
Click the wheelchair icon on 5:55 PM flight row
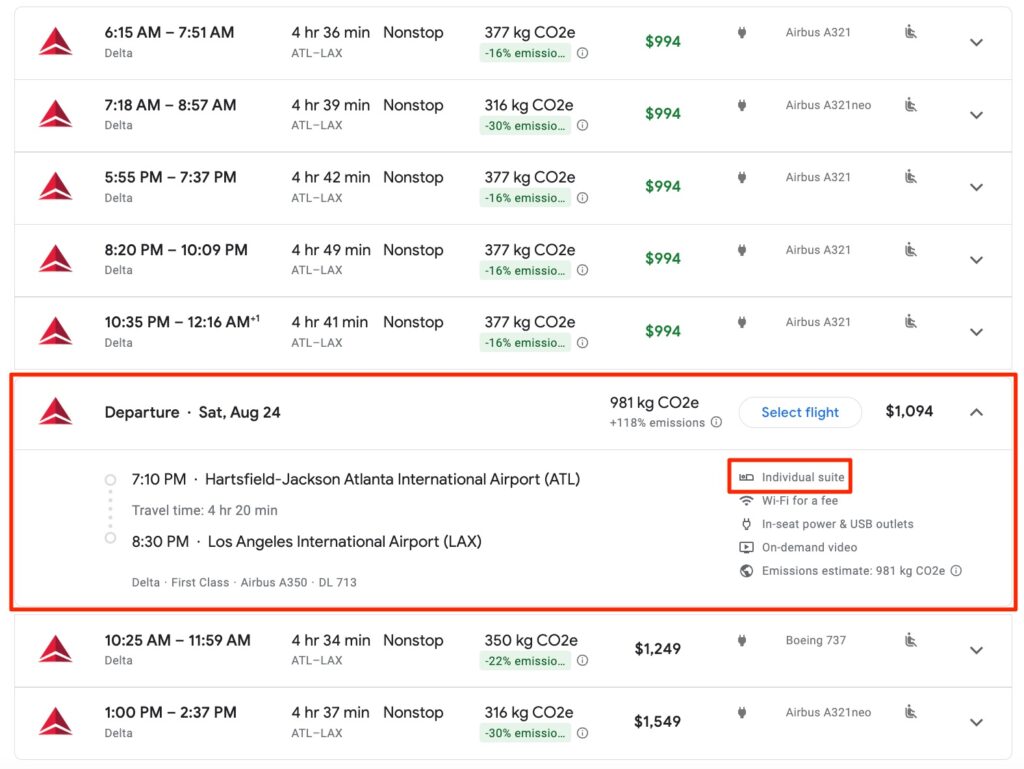pos(911,176)
